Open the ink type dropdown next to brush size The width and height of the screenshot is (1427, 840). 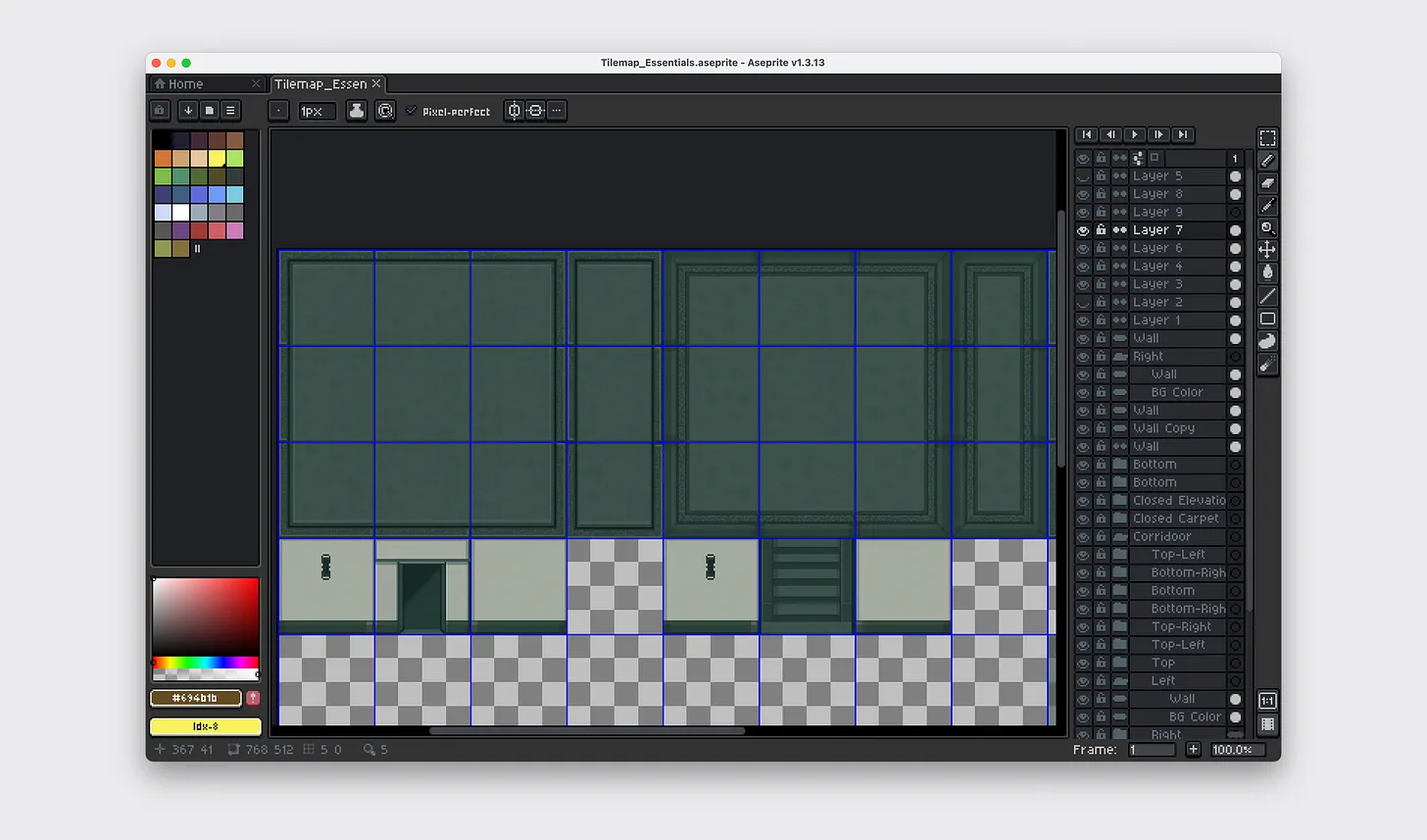pyautogui.click(x=356, y=111)
